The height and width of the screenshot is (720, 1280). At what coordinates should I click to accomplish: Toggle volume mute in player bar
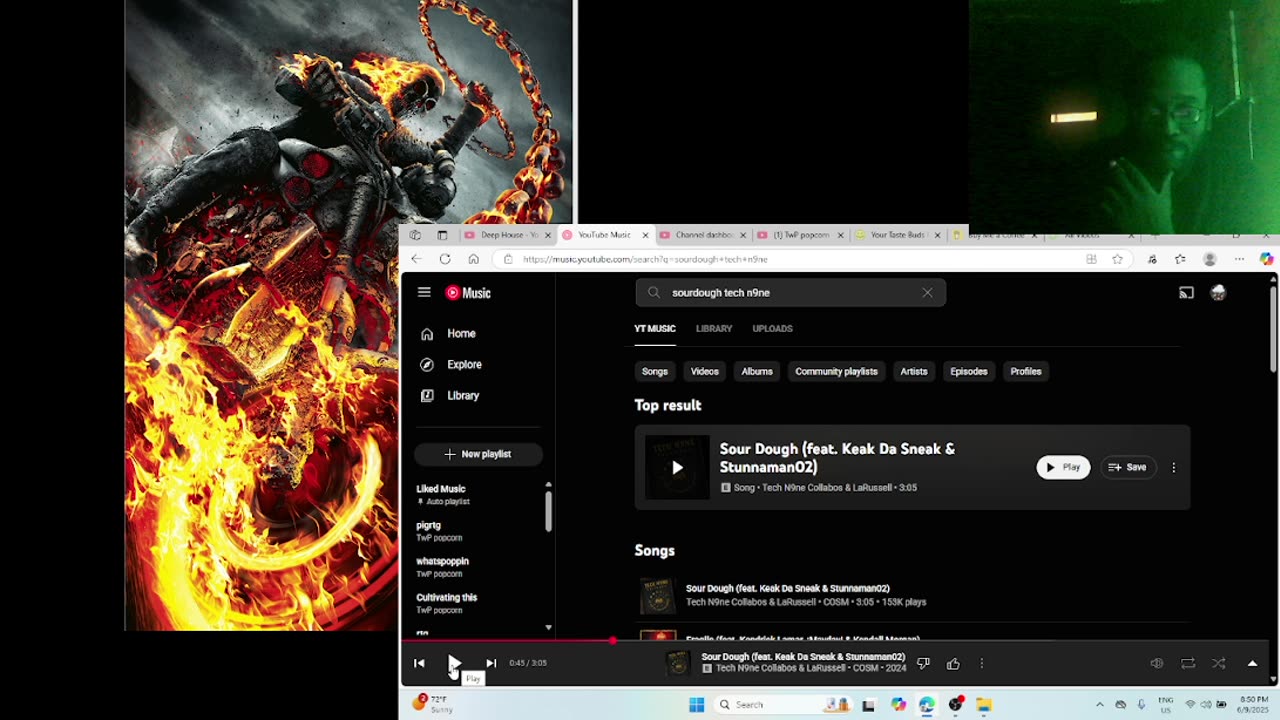1157,663
